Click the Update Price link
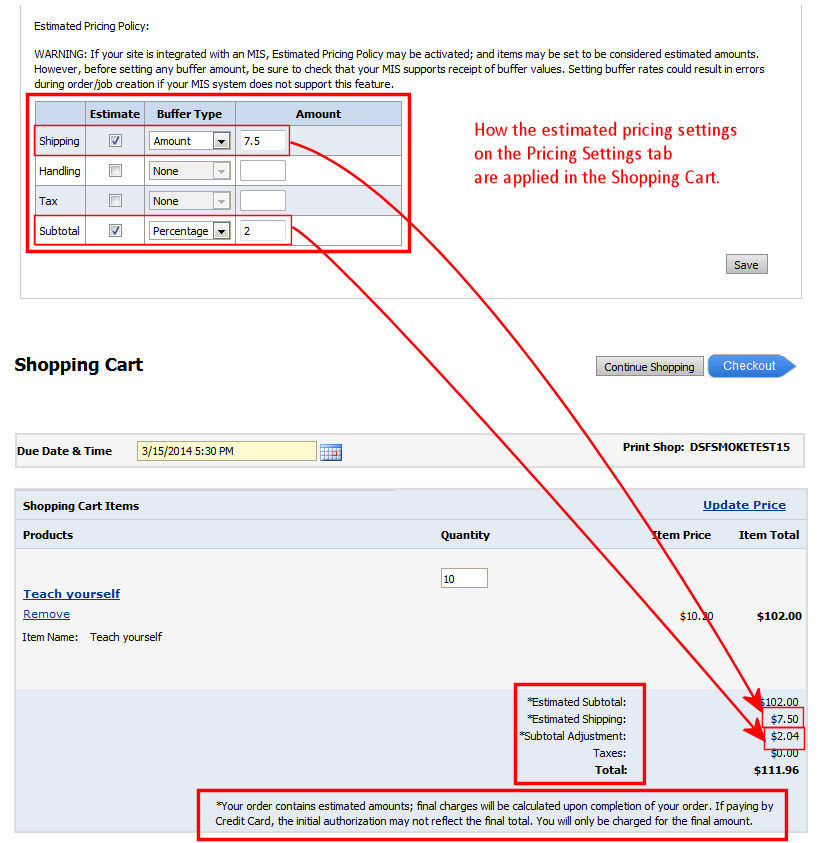Image resolution: width=820 pixels, height=843 pixels. click(744, 505)
